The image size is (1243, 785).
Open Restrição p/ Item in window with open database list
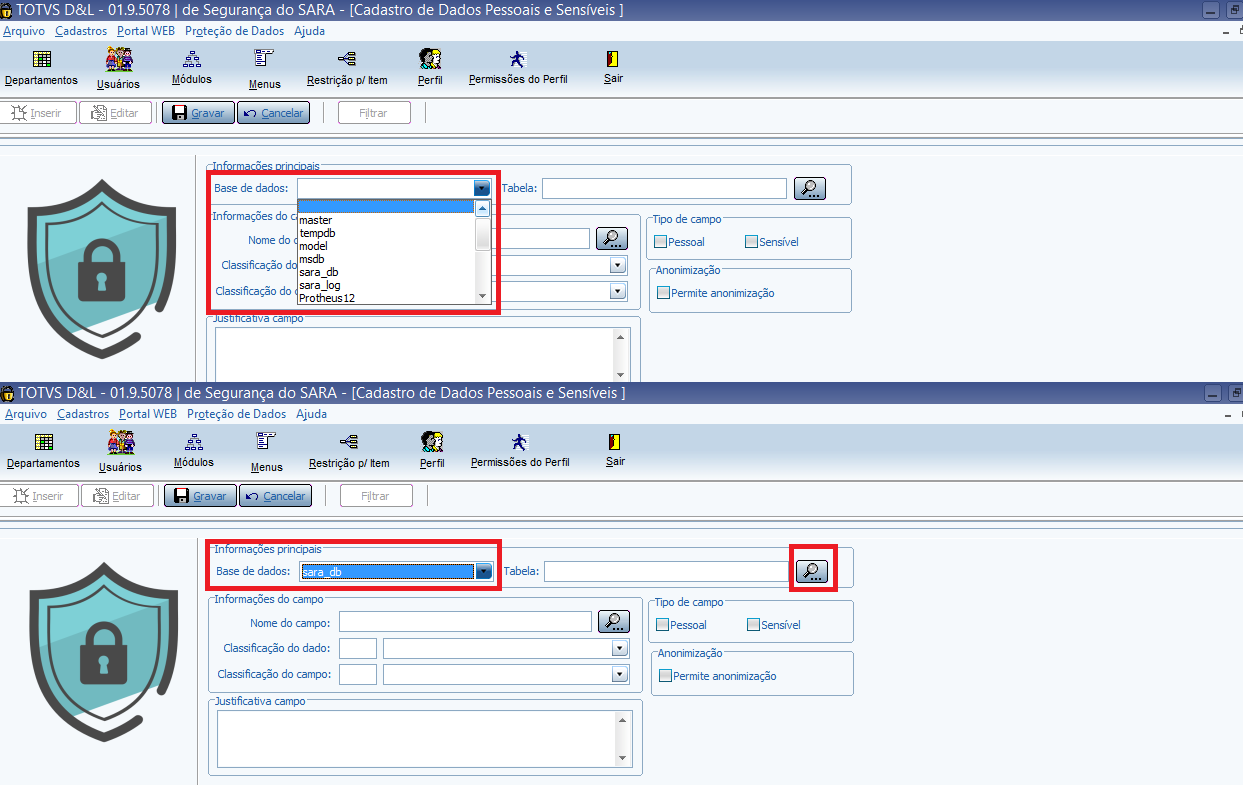[347, 68]
